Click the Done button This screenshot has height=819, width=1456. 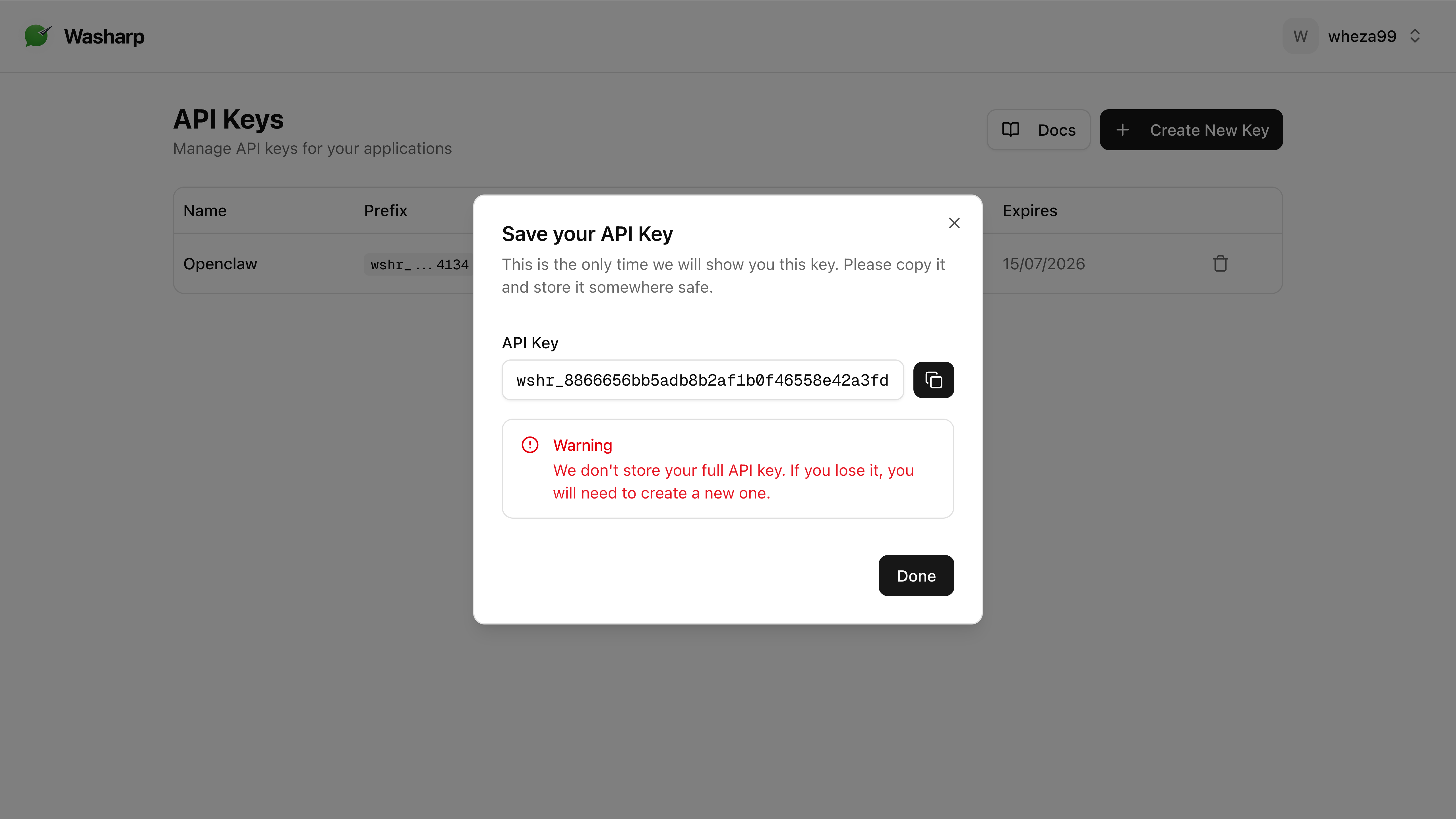[x=916, y=575]
